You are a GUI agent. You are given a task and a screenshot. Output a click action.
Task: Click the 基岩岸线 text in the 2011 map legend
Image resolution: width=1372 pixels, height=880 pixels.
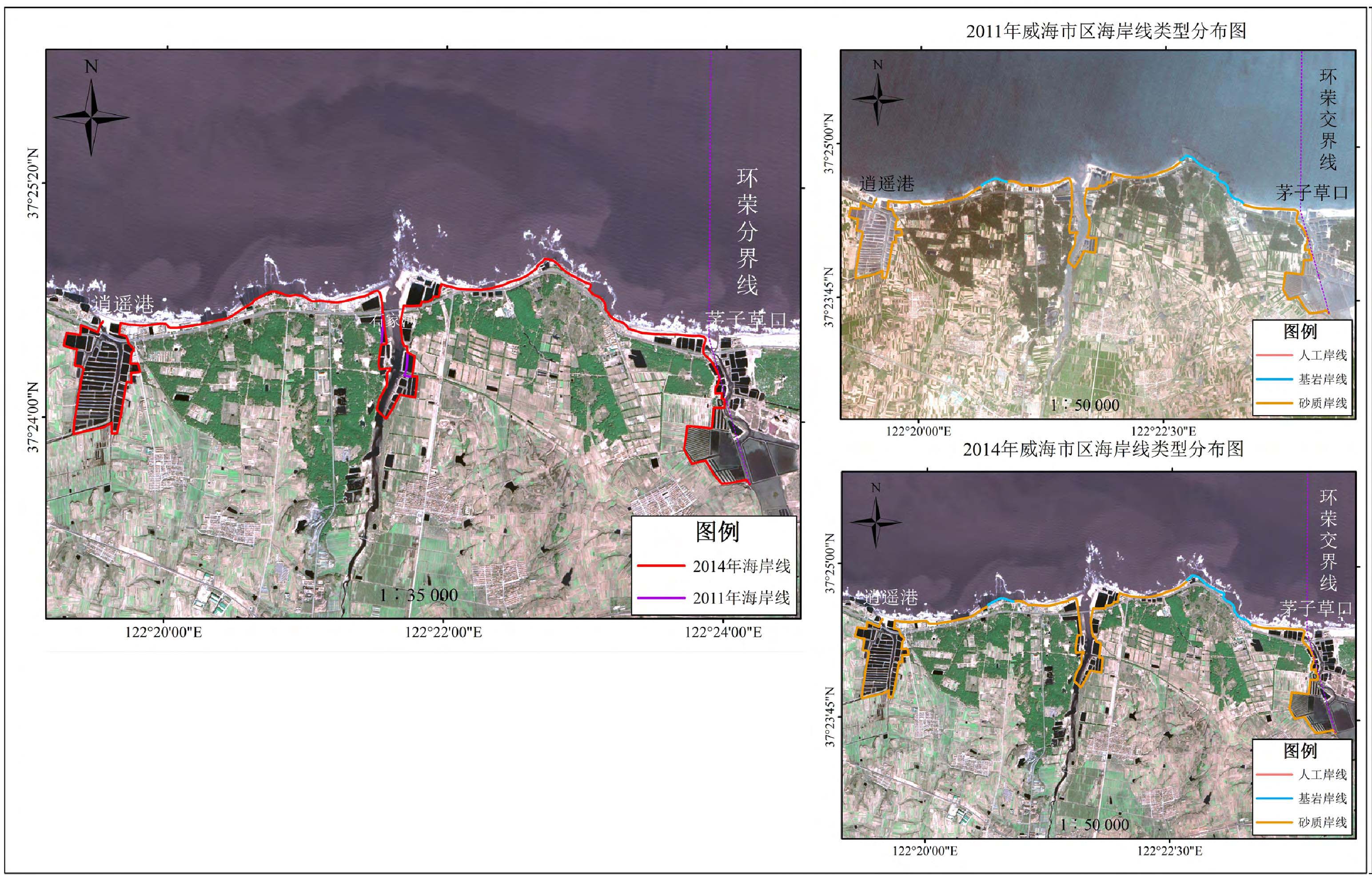coord(1323,380)
